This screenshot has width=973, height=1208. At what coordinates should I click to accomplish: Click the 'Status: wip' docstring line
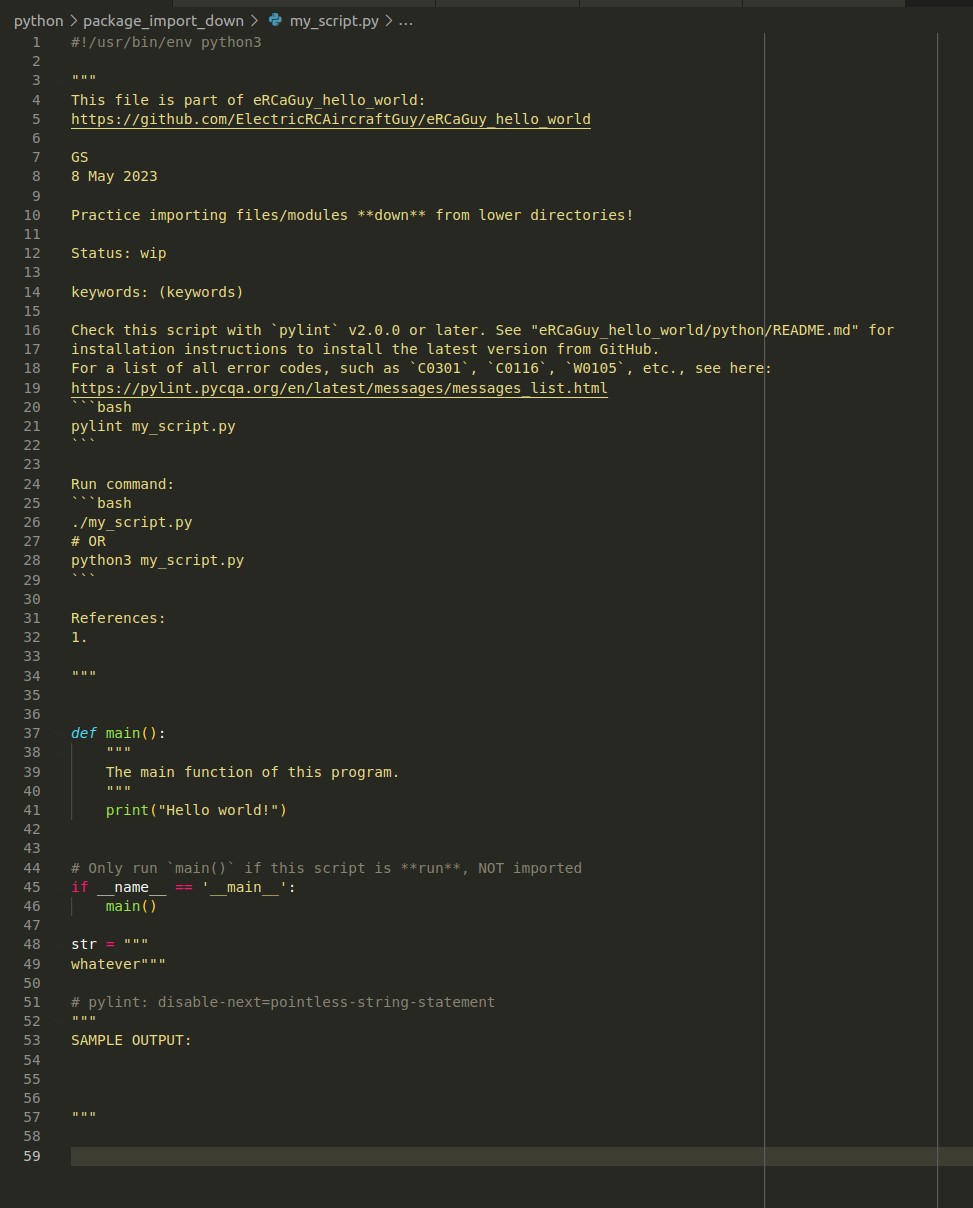118,253
